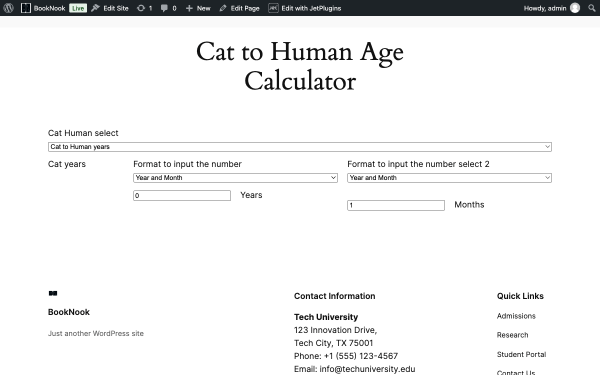Image resolution: width=600 pixels, height=375 pixels.
Task: Click the Live status badge
Action: click(x=78, y=8)
